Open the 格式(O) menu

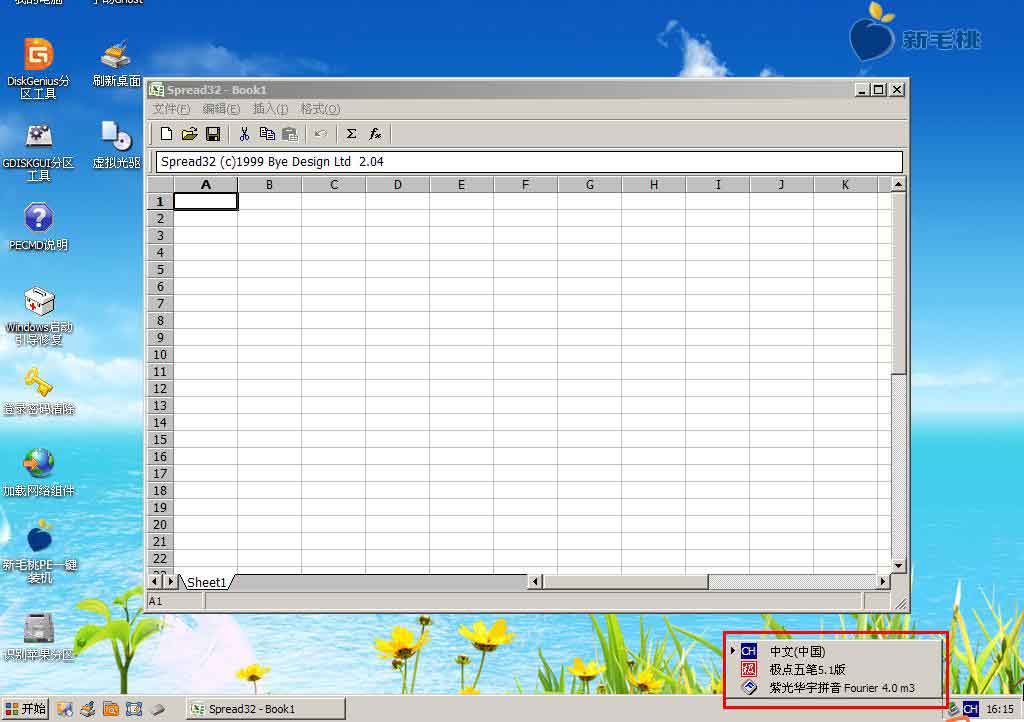320,109
